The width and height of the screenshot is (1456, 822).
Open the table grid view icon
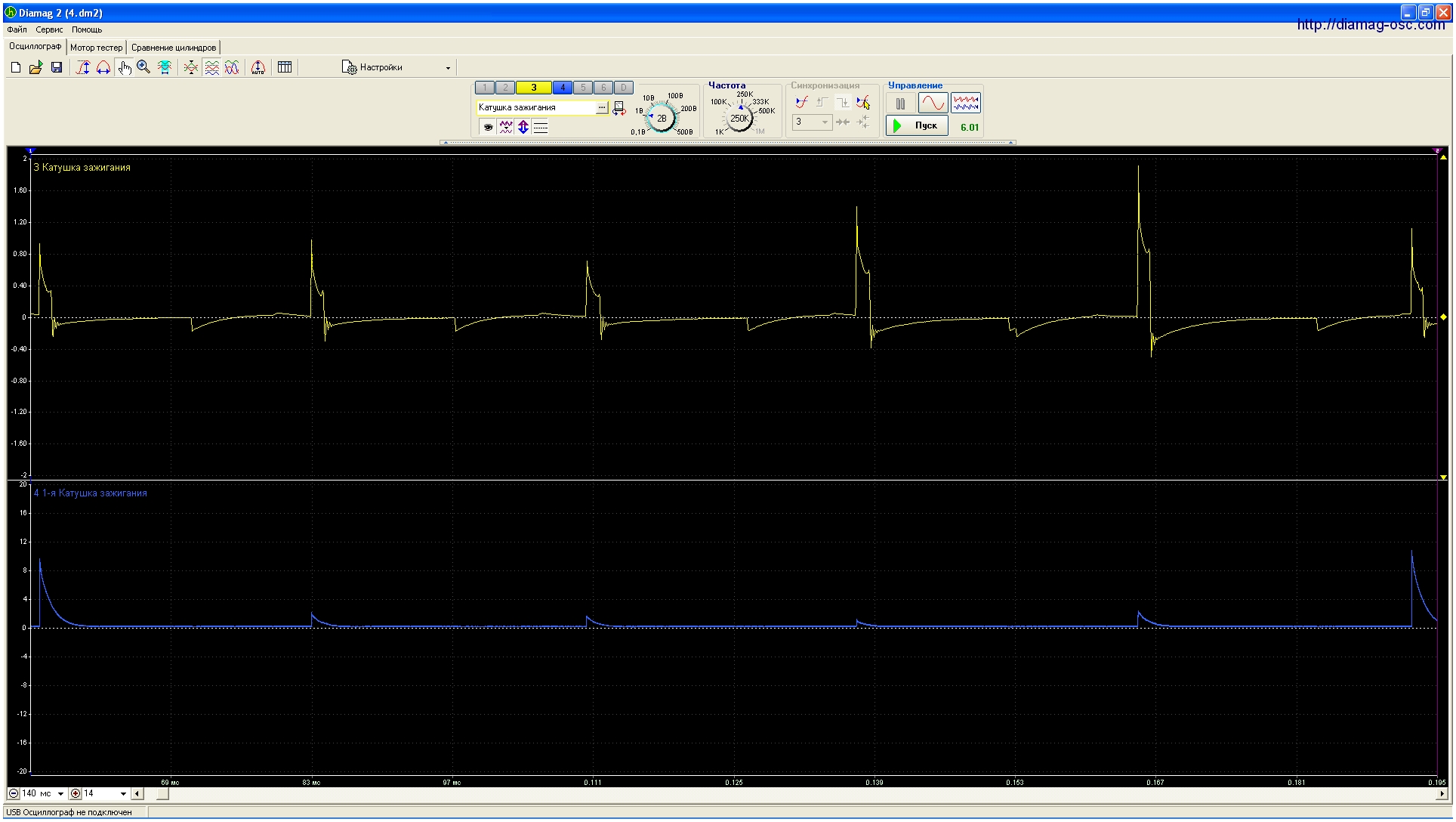click(x=285, y=68)
